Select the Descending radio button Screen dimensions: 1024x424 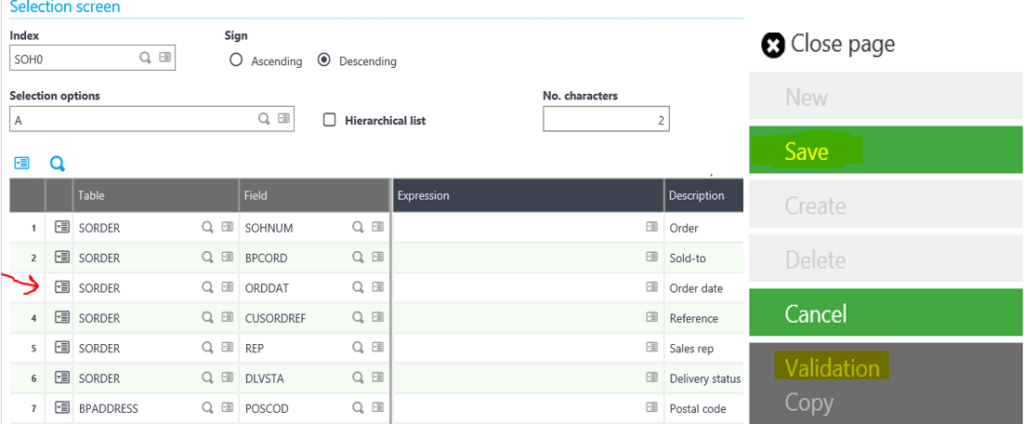pos(324,61)
